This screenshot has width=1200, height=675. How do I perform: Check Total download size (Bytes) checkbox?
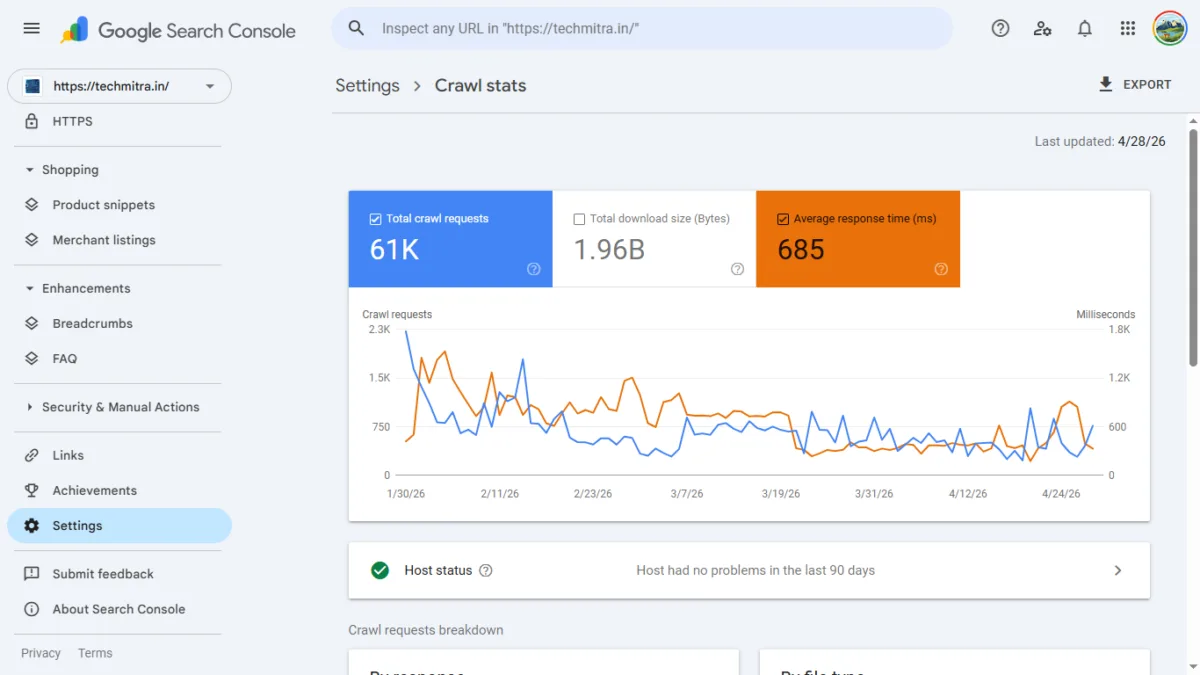tap(579, 219)
